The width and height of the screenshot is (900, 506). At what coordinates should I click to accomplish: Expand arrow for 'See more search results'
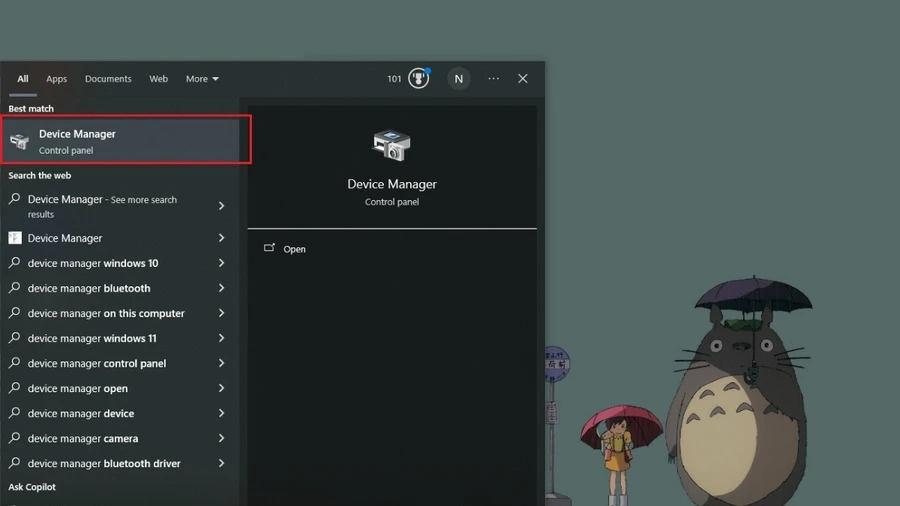point(221,206)
